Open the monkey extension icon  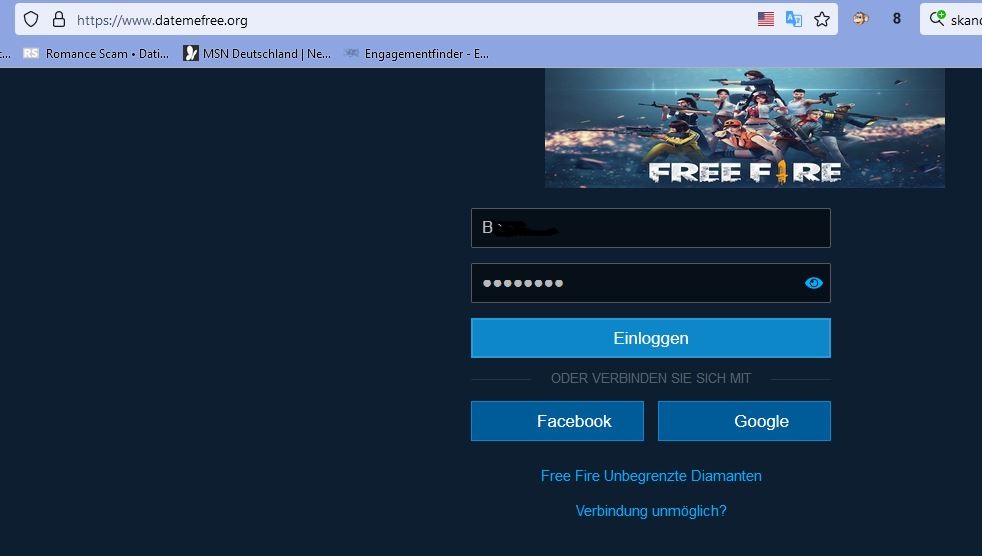point(861,19)
